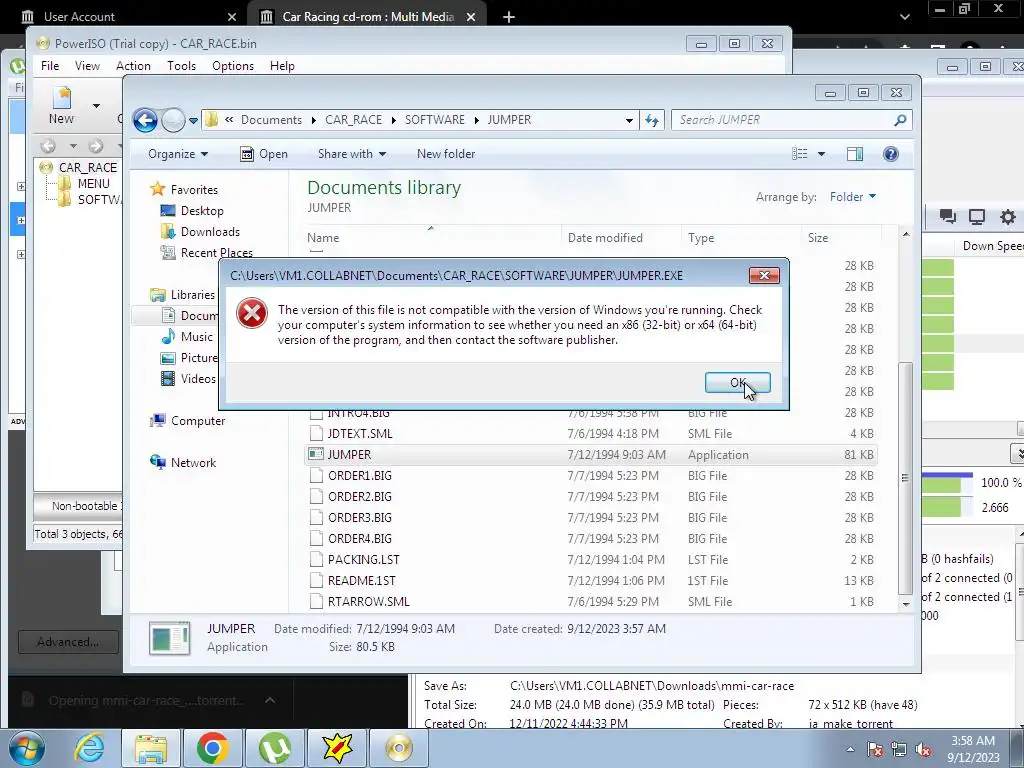This screenshot has width=1024, height=768.
Task: Open the Organize menu
Action: tap(178, 154)
